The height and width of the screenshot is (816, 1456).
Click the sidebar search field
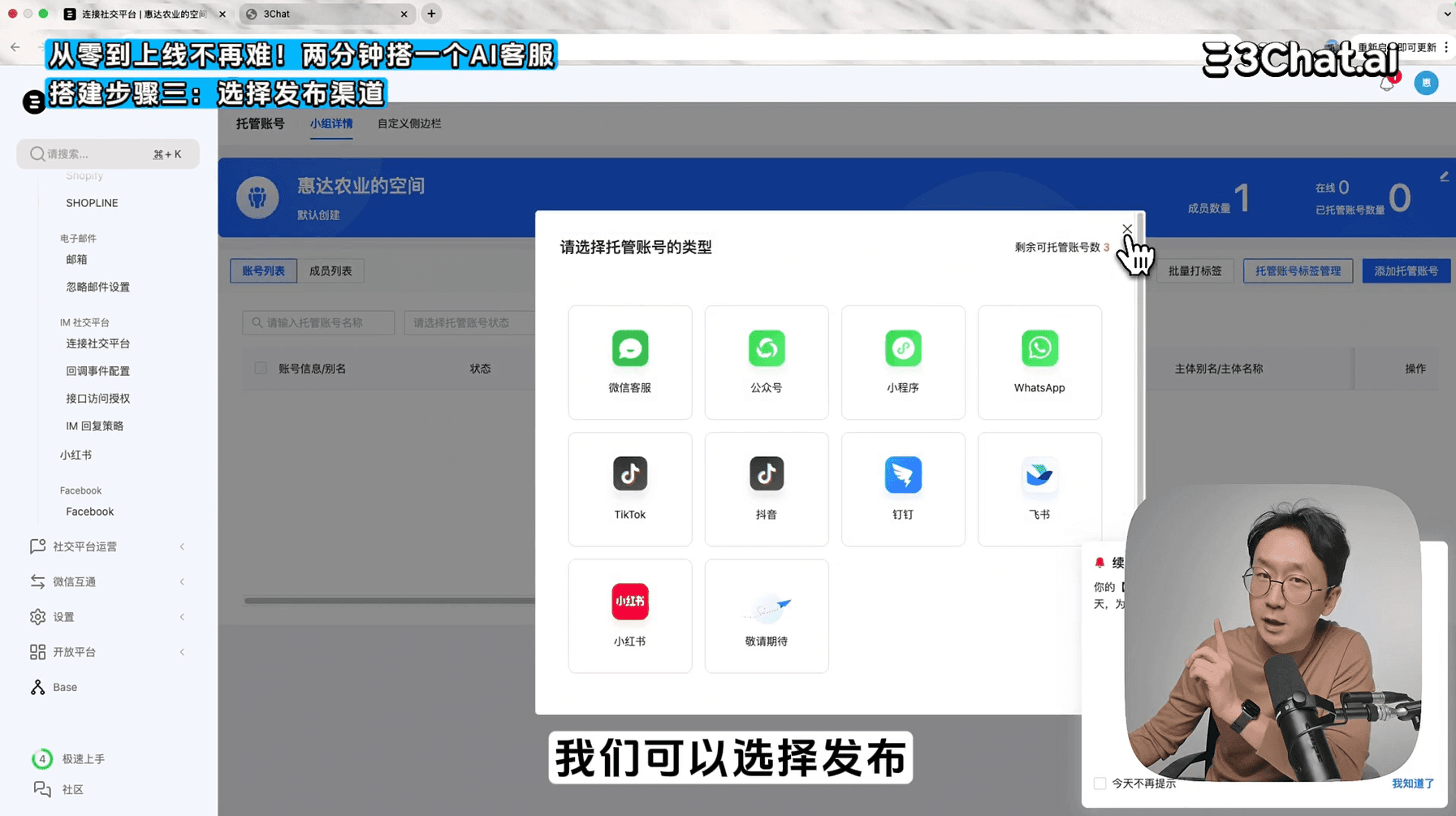coord(108,153)
